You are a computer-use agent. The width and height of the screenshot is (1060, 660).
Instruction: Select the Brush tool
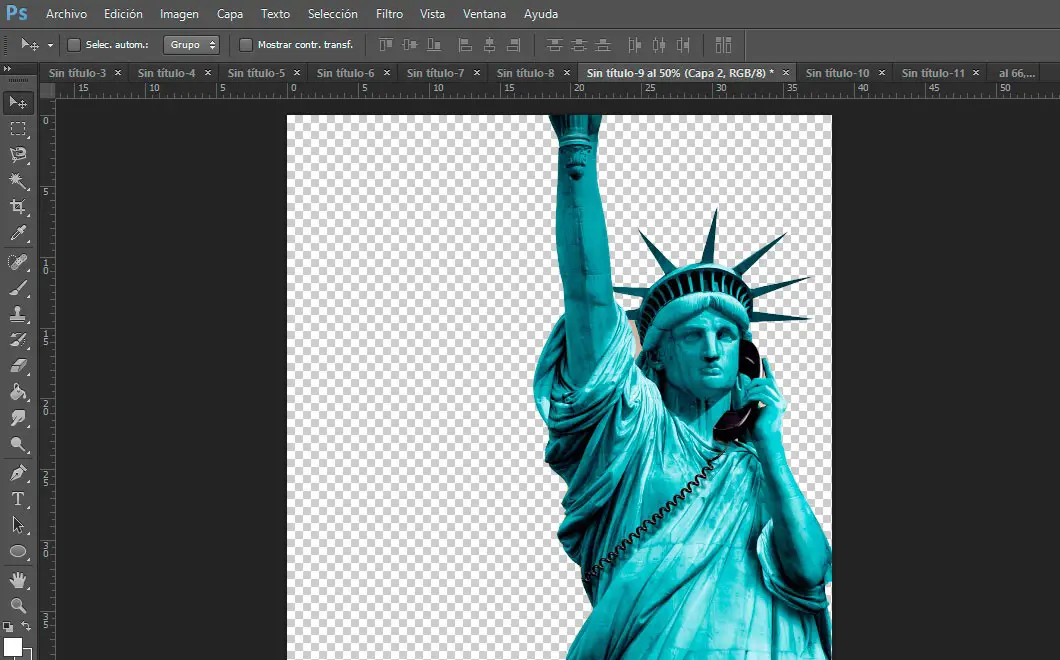(x=18, y=288)
